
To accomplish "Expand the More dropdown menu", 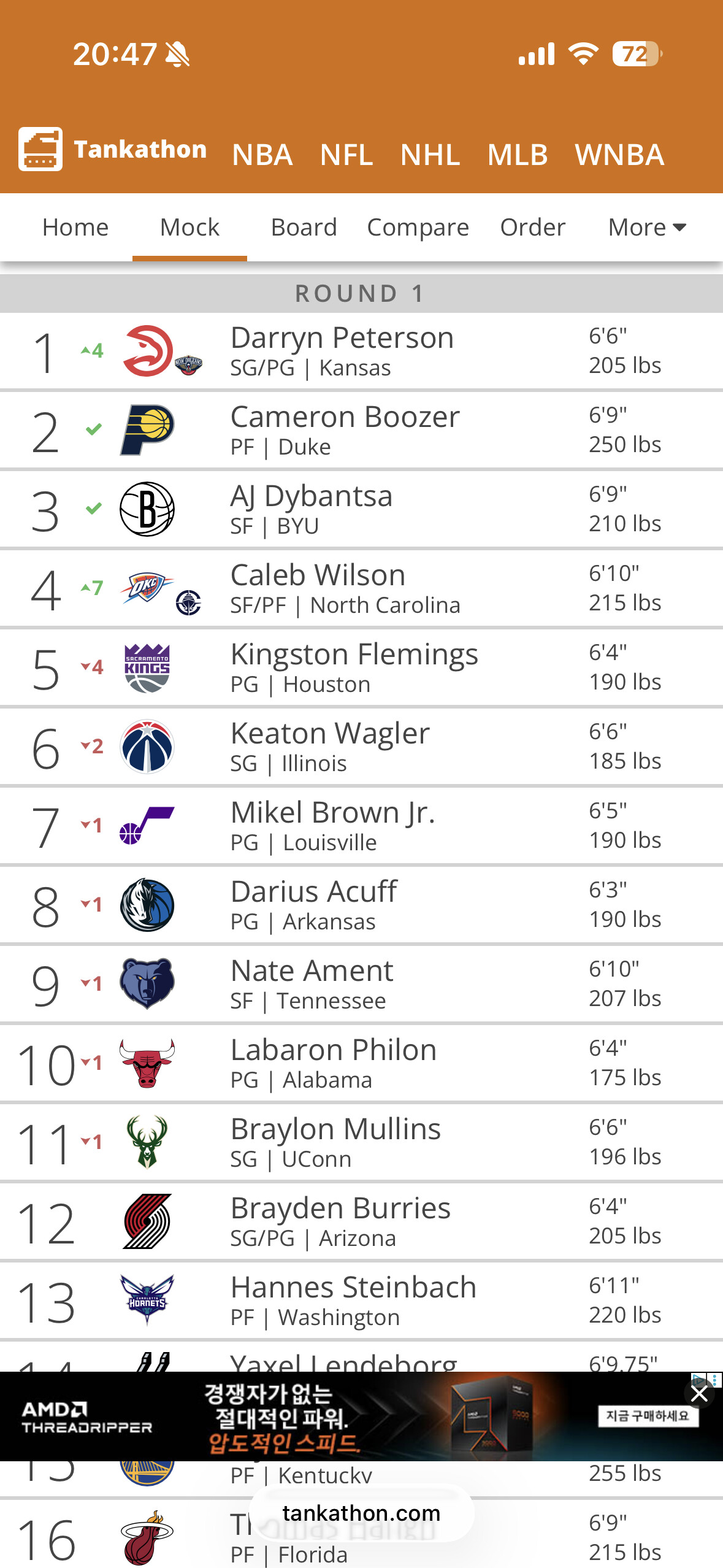I will click(646, 228).
